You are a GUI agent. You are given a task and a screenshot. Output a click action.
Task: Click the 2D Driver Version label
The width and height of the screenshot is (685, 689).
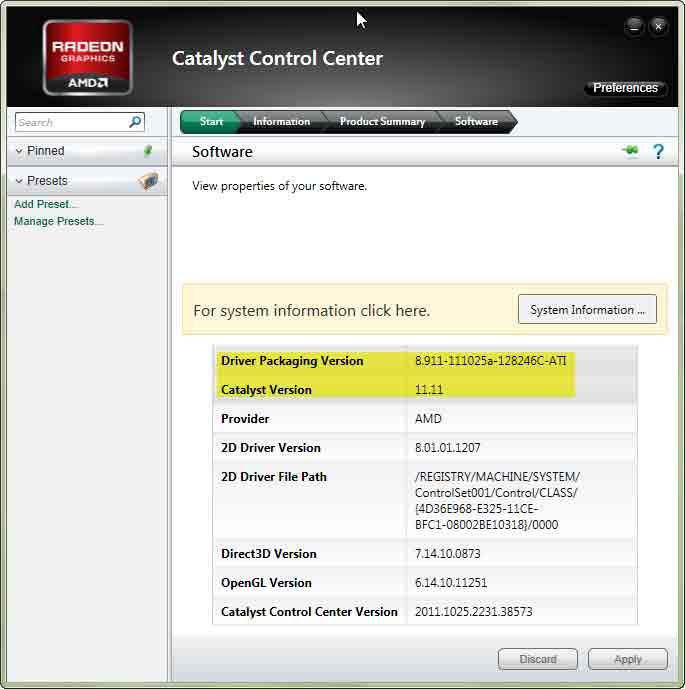point(271,448)
